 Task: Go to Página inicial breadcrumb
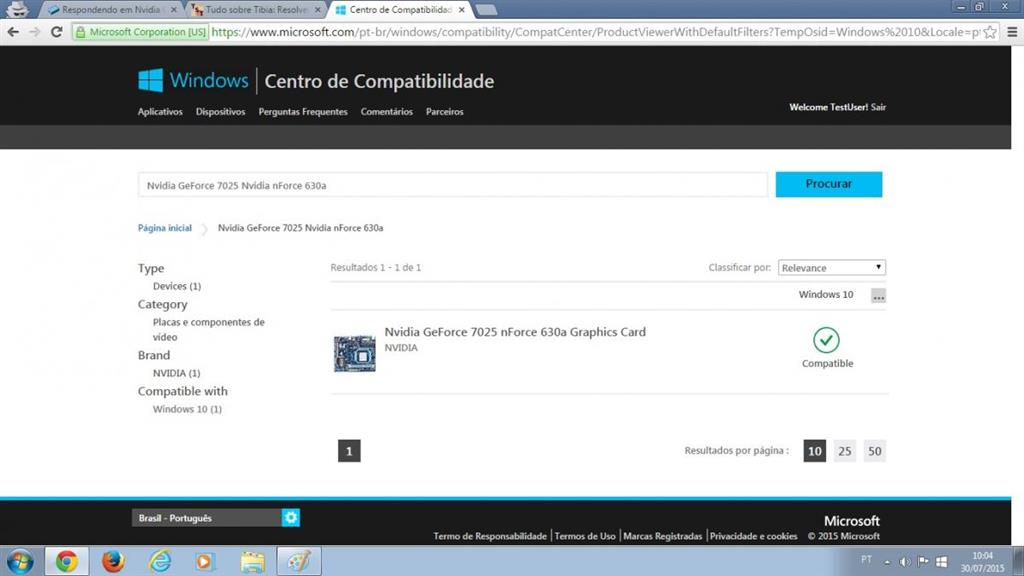pos(165,228)
